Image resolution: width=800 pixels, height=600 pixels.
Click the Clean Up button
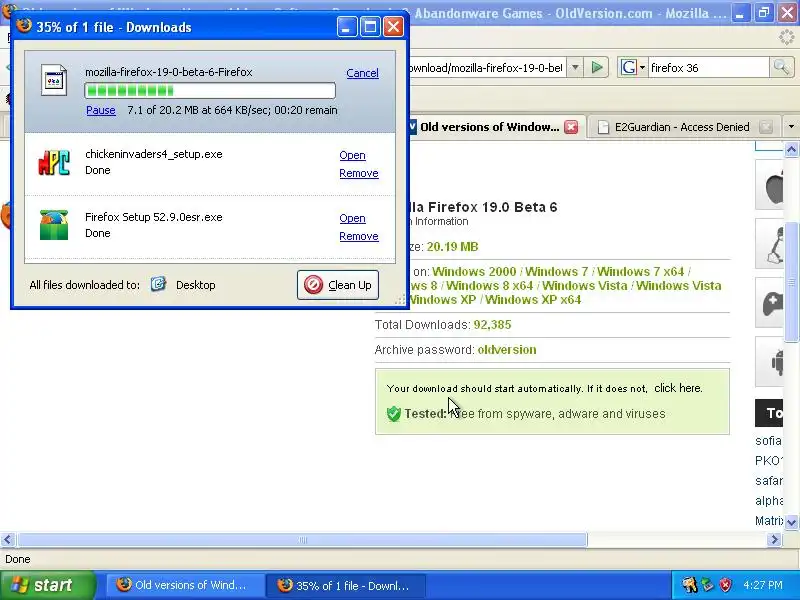tap(338, 285)
